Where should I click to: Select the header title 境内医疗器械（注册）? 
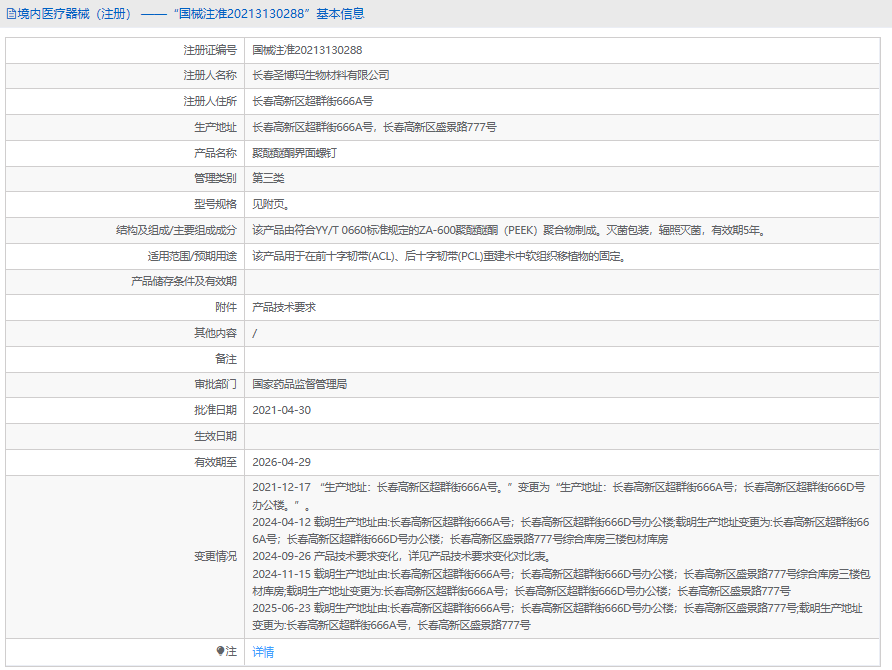click(x=75, y=14)
